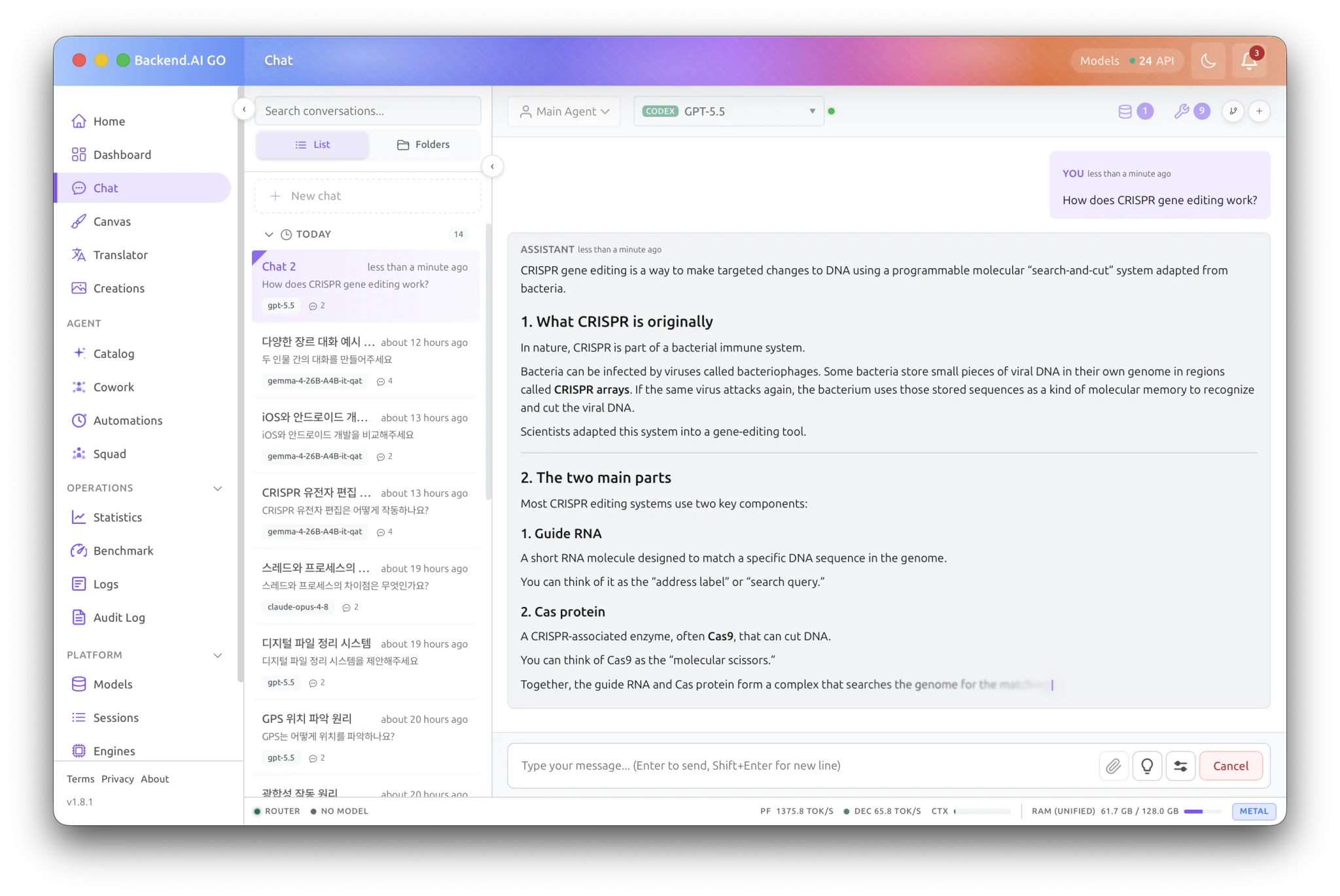This screenshot has width=1340, height=896.
Task: Open the memory database icon with badge 1
Action: (1135, 111)
